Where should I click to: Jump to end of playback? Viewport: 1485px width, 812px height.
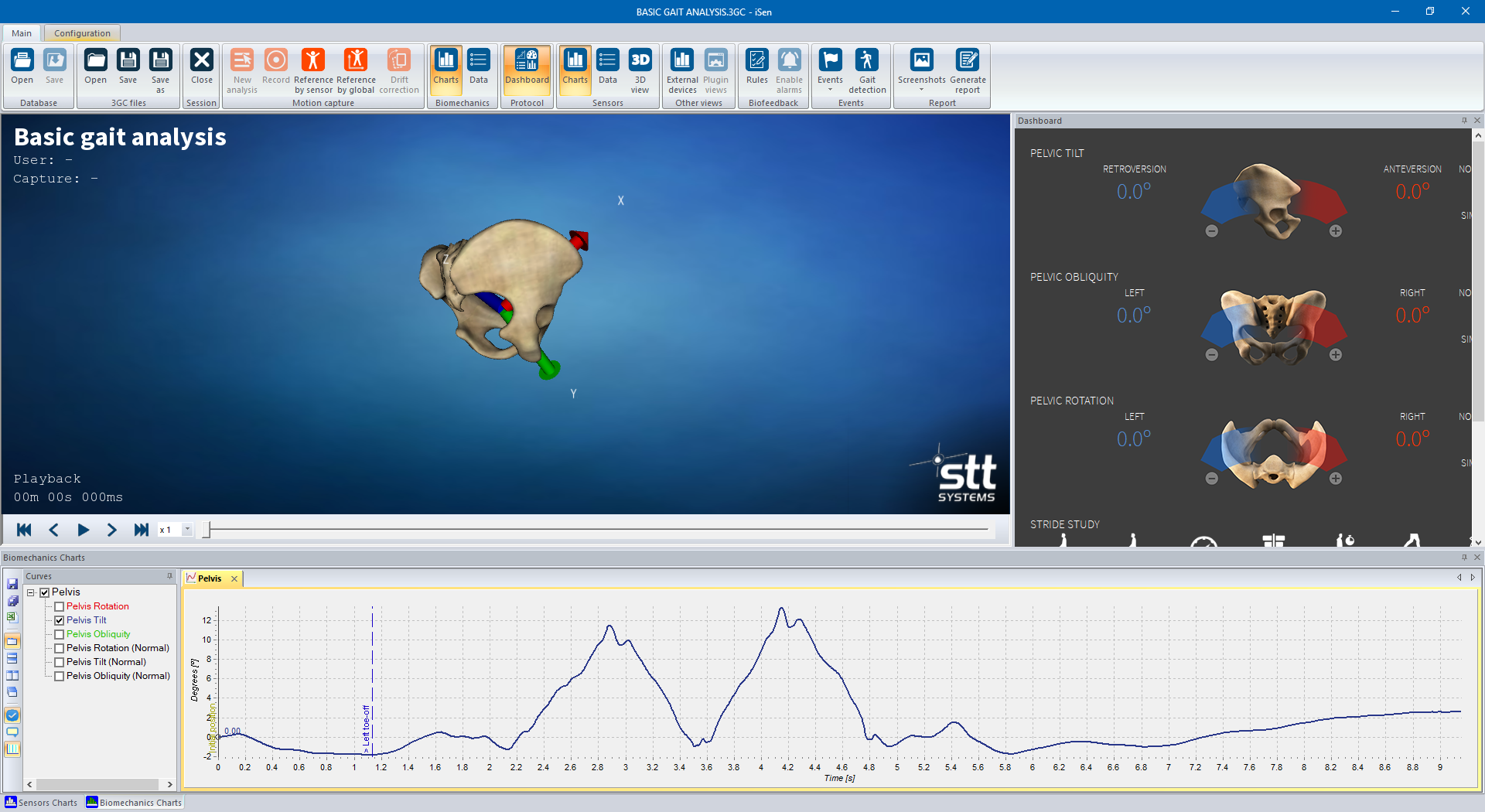pos(141,530)
